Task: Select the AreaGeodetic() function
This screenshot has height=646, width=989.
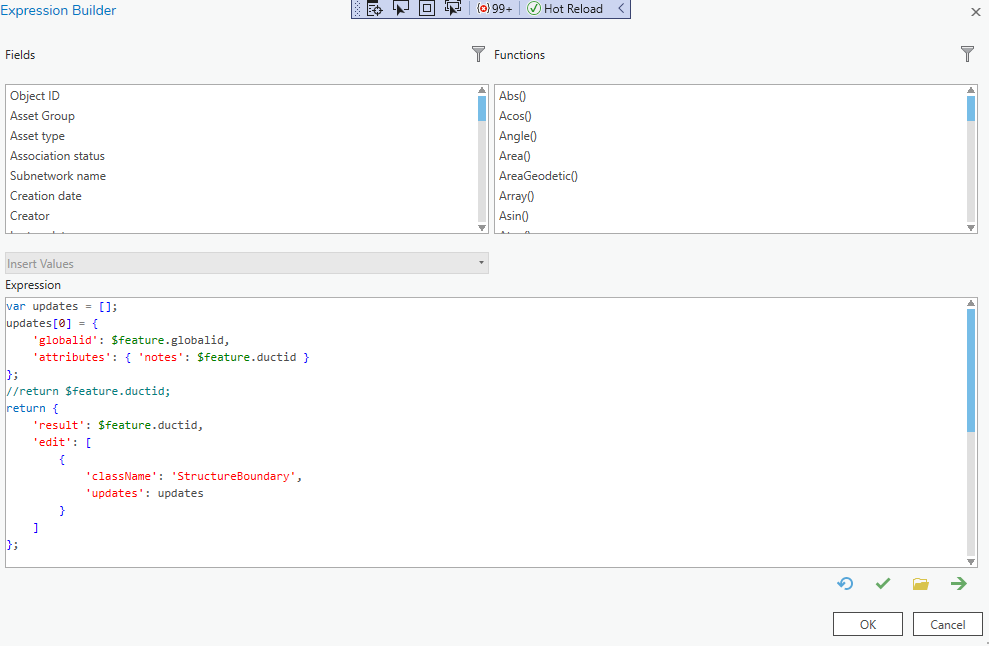Action: pos(538,176)
